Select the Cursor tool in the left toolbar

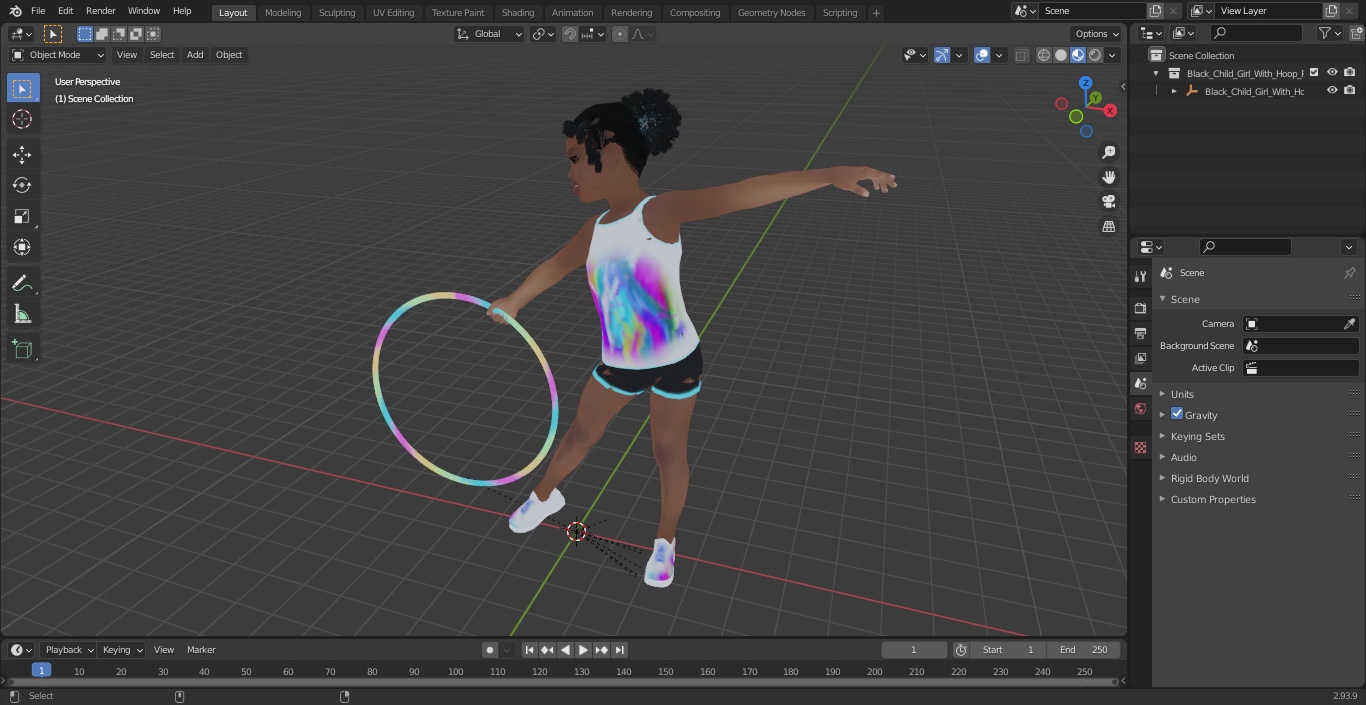pyautogui.click(x=22, y=119)
